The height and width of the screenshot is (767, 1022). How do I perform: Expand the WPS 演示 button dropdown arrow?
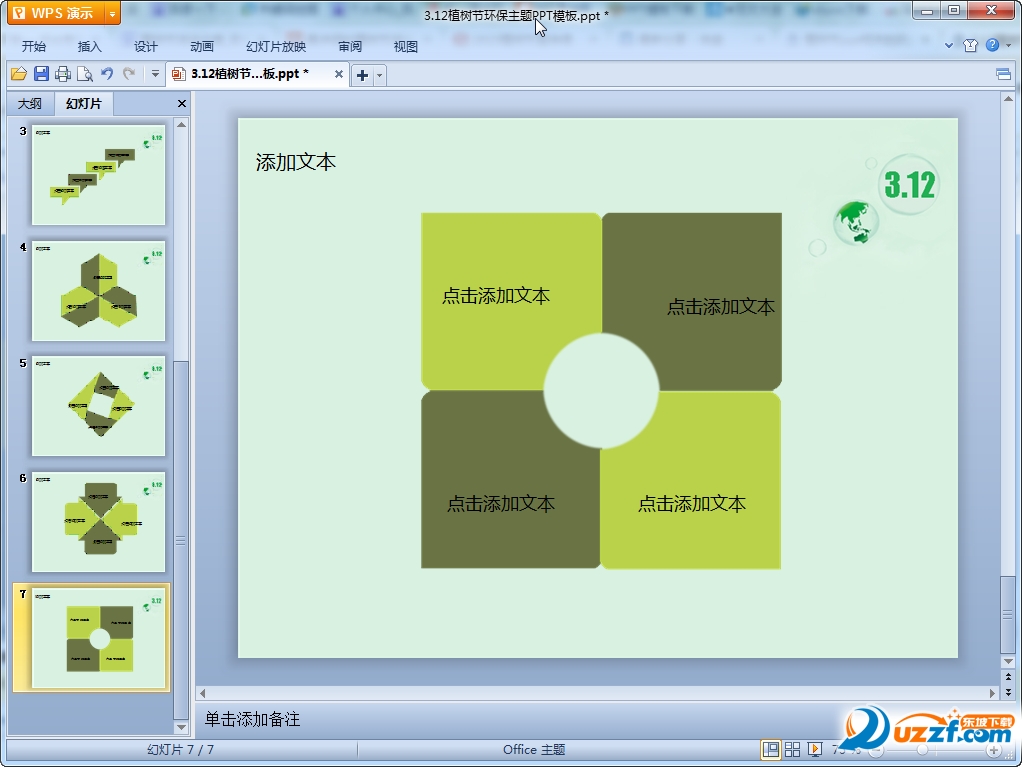[x=112, y=14]
